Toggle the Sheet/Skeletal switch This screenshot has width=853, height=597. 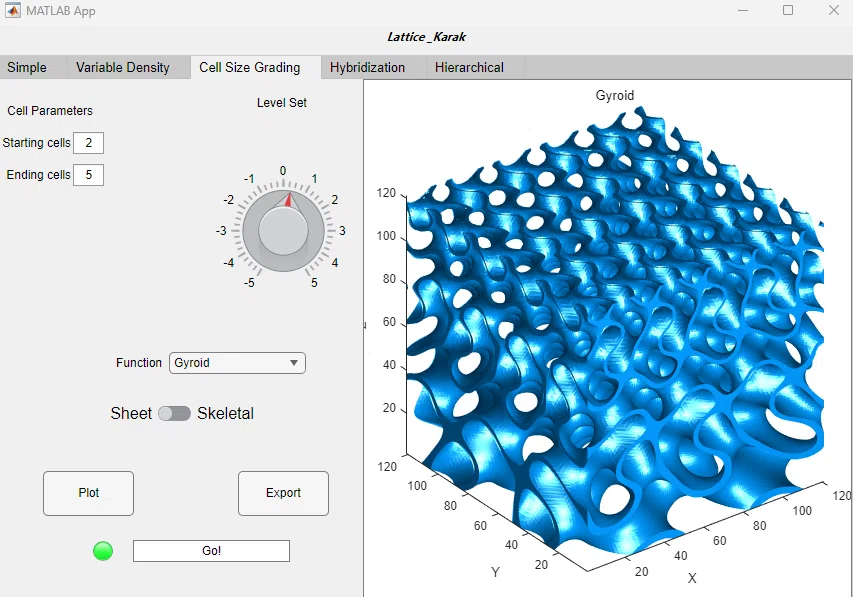click(x=174, y=414)
